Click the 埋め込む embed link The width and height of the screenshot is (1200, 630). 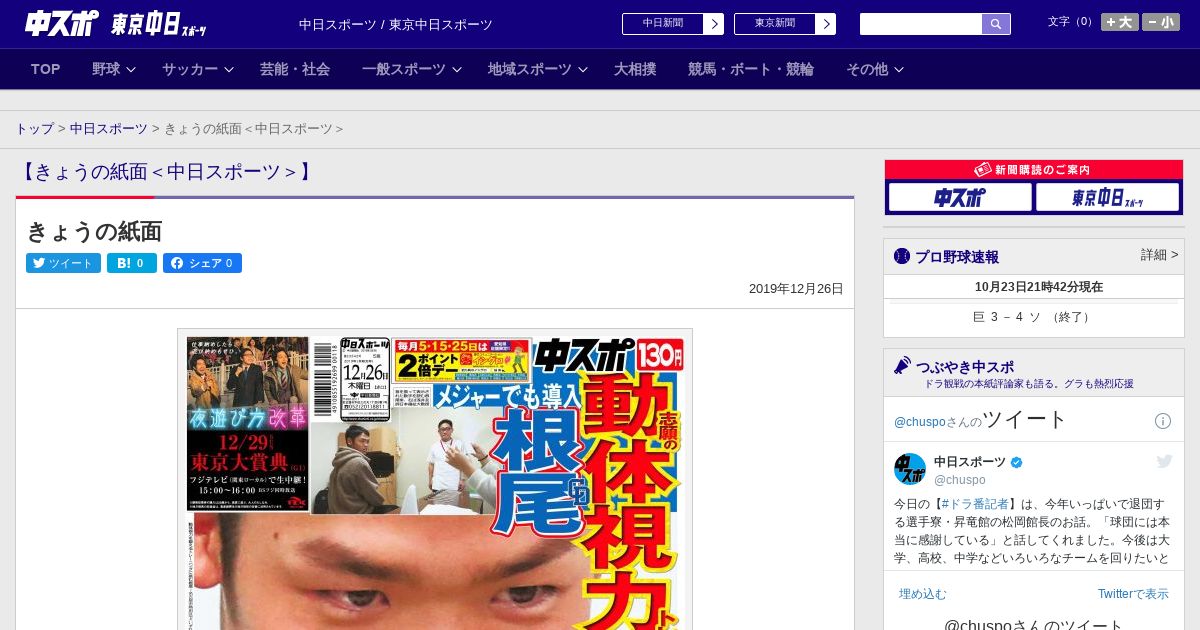(922, 594)
